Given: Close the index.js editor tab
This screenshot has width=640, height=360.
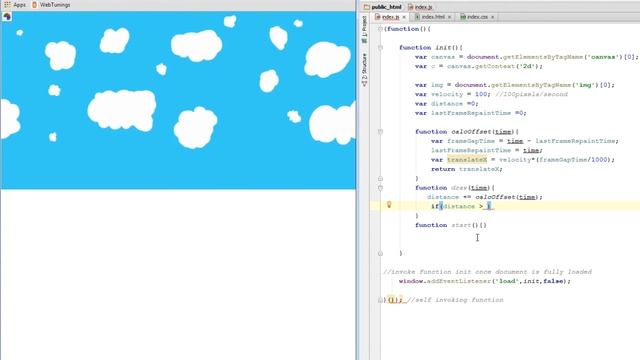Looking at the screenshot, I should click(x=404, y=17).
